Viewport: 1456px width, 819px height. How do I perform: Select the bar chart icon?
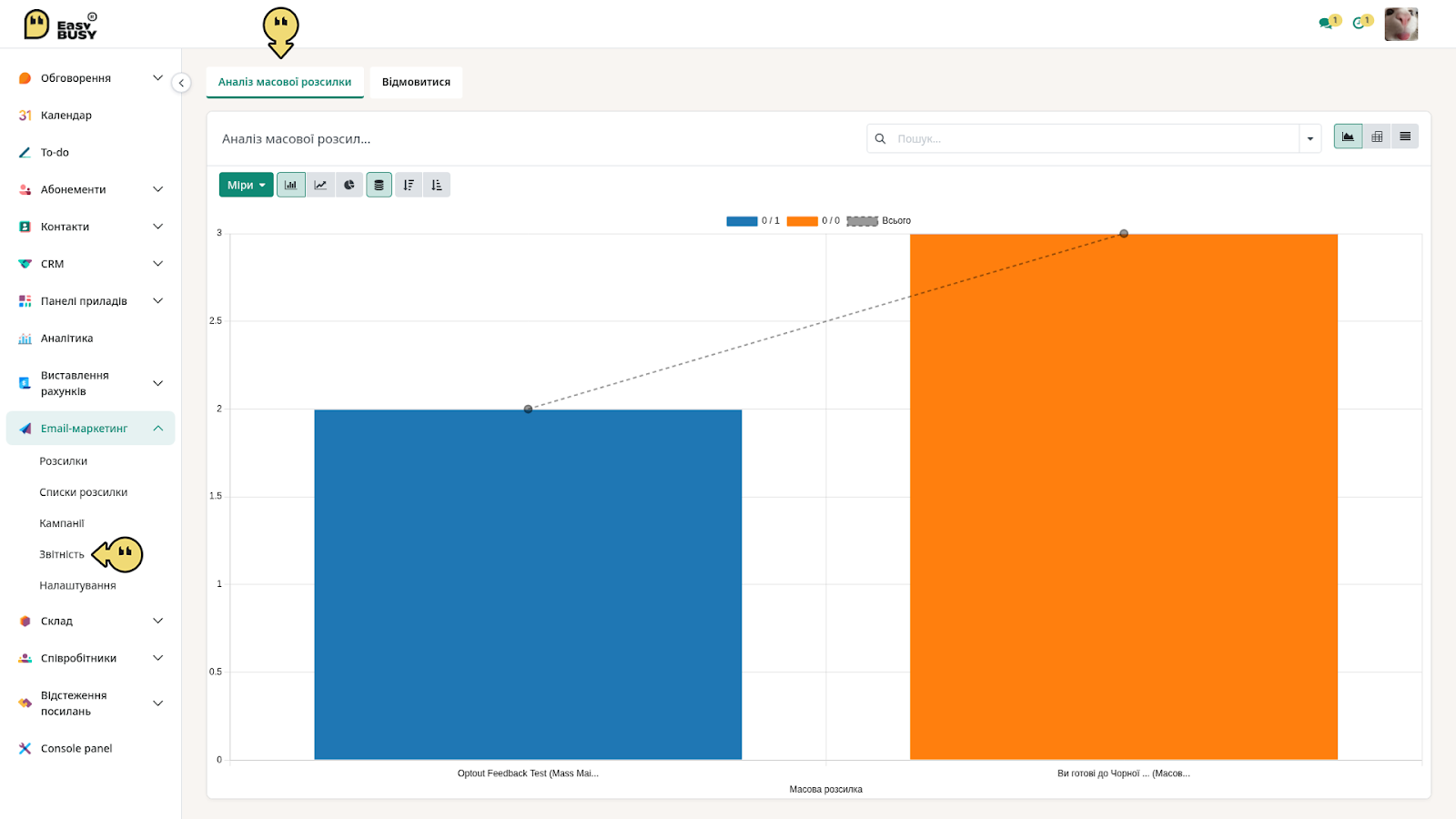[291, 185]
